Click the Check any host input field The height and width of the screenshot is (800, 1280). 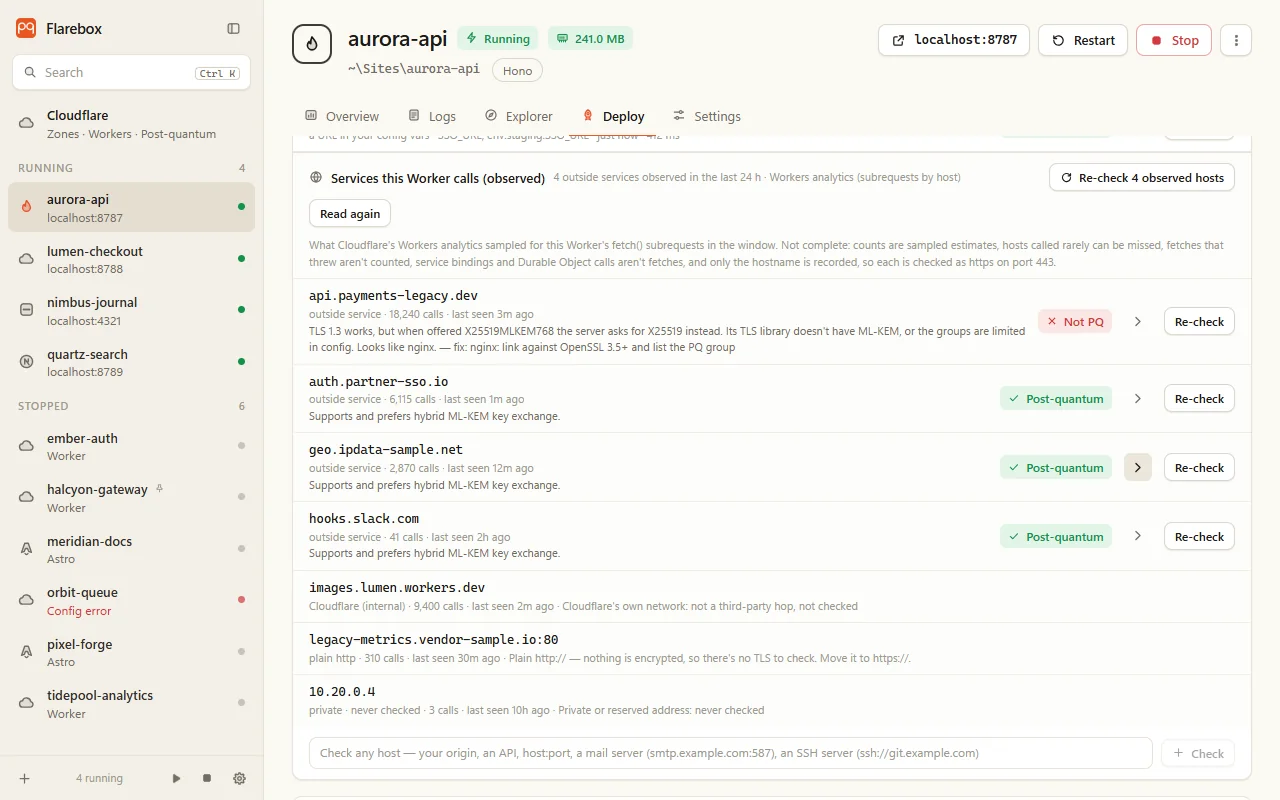pos(731,753)
